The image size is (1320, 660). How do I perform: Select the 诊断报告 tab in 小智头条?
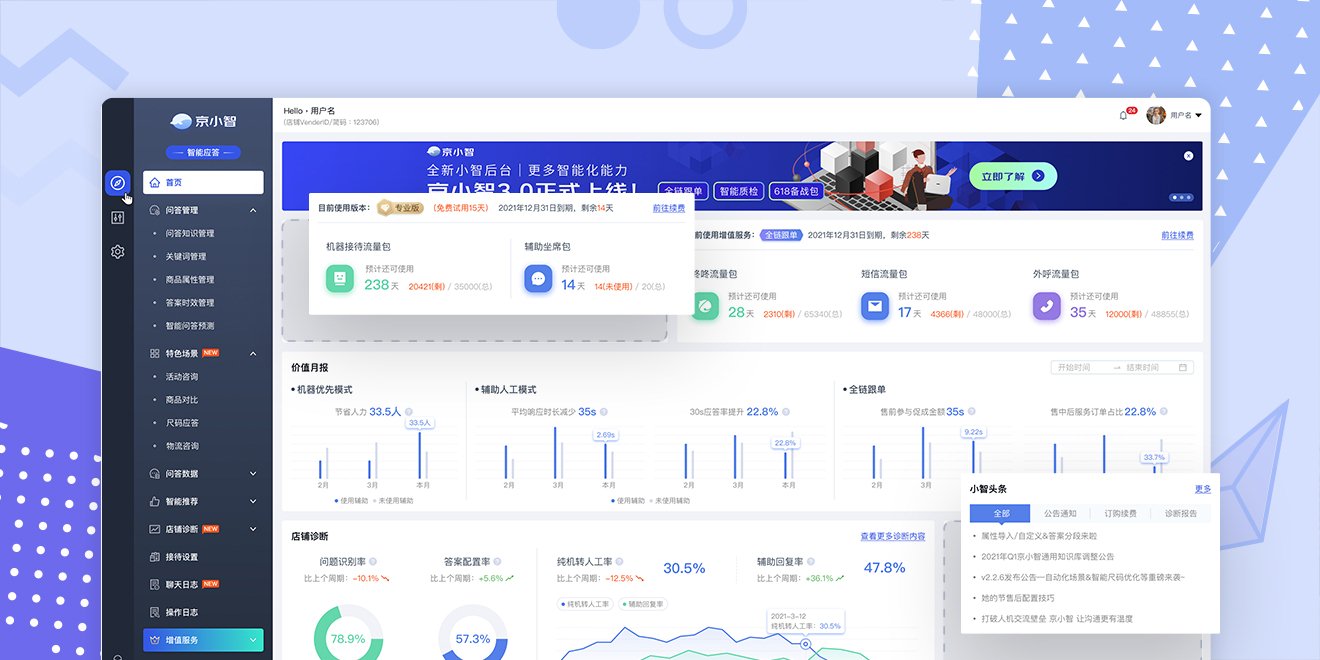coord(1180,513)
